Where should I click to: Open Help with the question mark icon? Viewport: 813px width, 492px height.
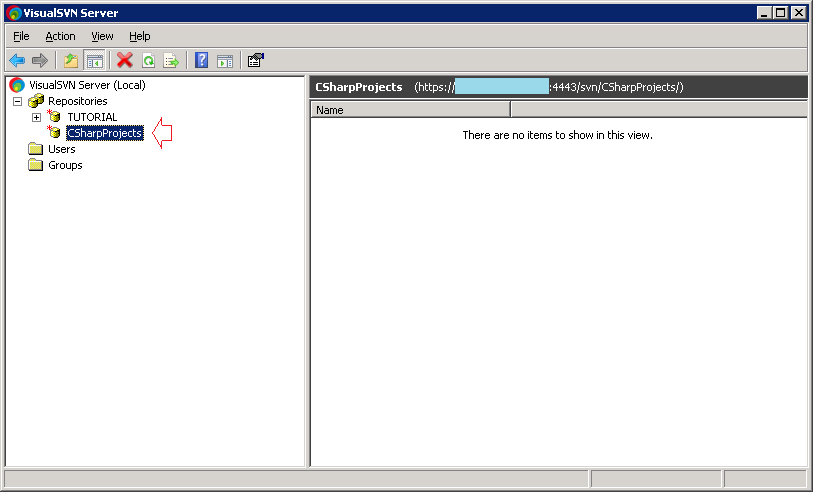[x=201, y=60]
